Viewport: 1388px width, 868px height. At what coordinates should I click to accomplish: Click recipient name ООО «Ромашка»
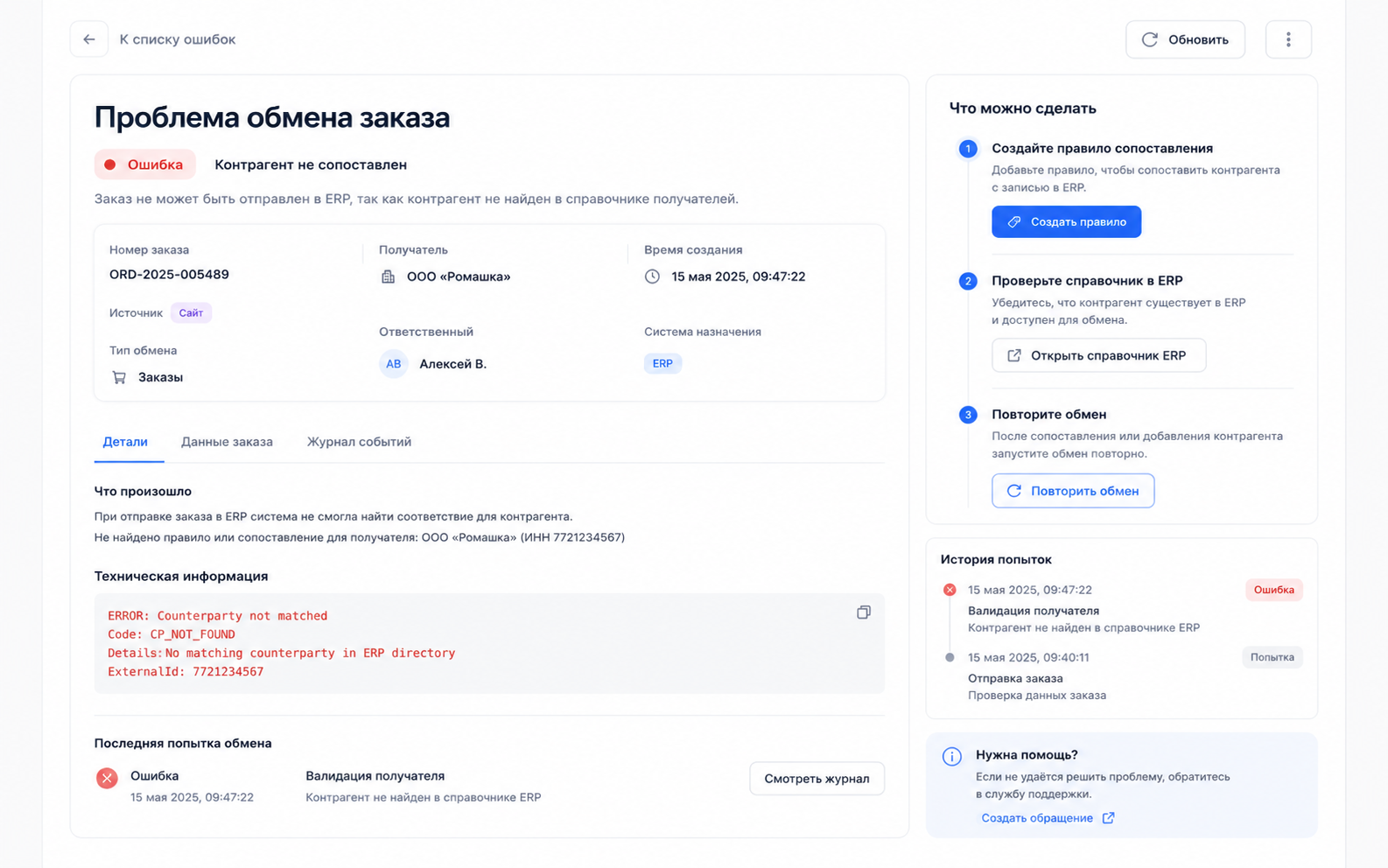tap(459, 276)
